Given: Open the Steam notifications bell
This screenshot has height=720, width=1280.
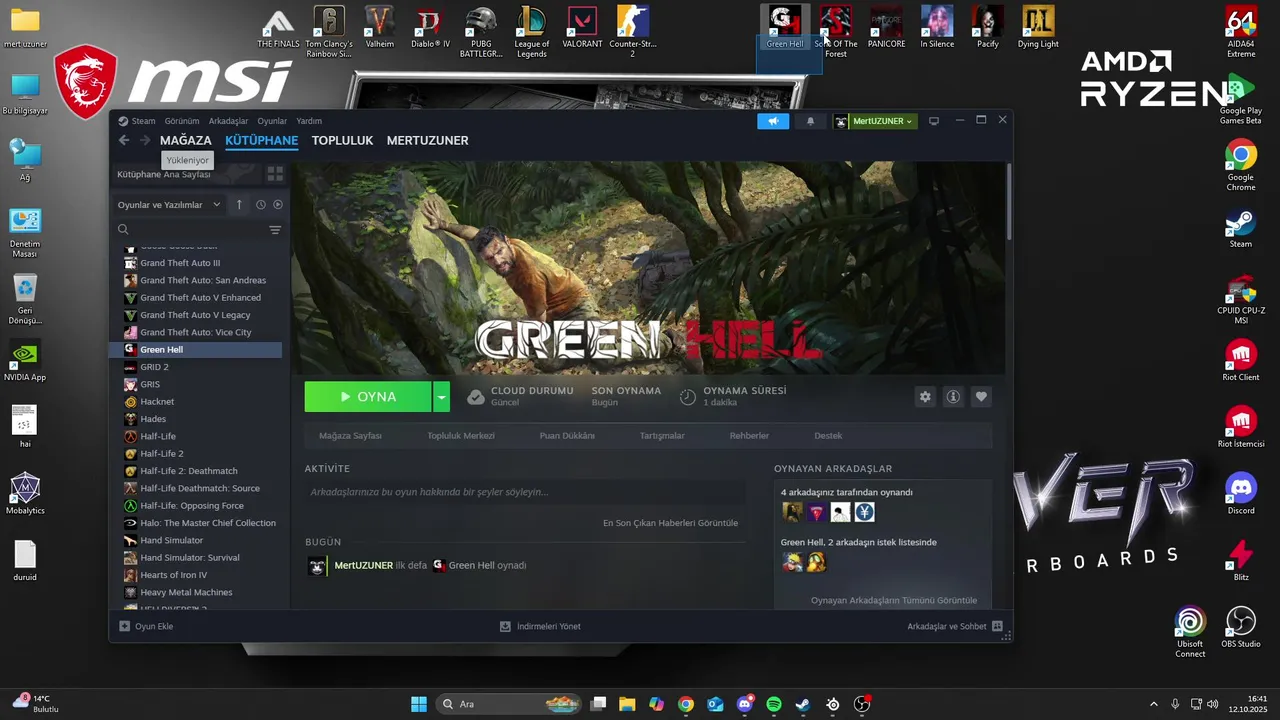Looking at the screenshot, I should 810,121.
